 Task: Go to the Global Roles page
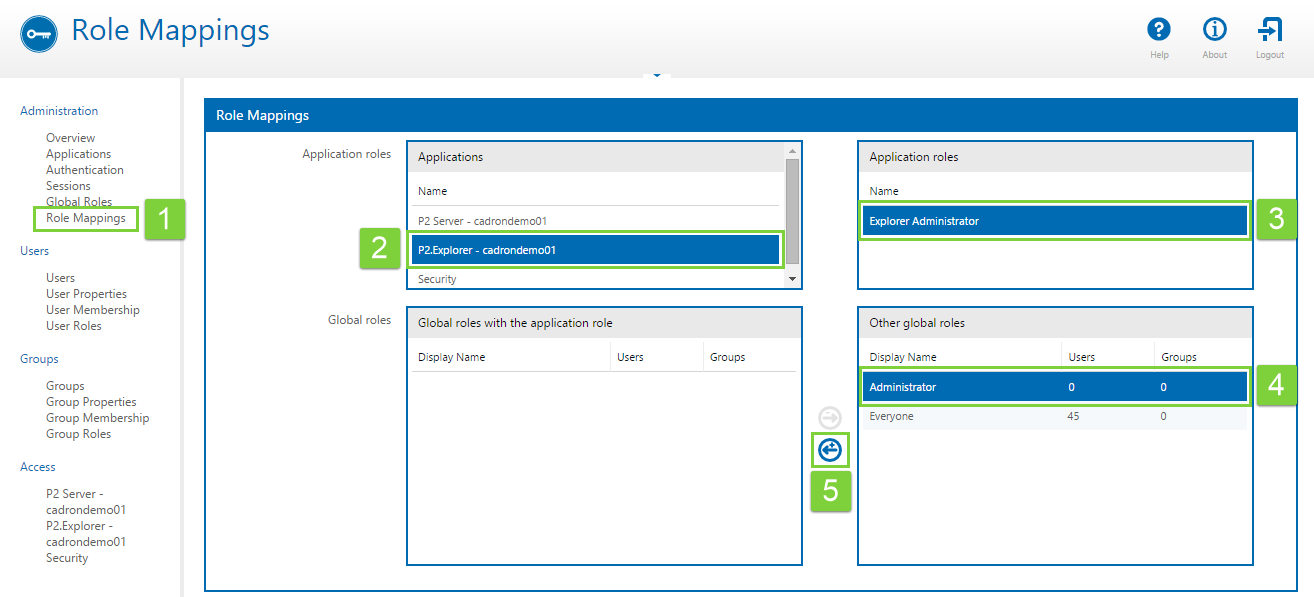79,202
